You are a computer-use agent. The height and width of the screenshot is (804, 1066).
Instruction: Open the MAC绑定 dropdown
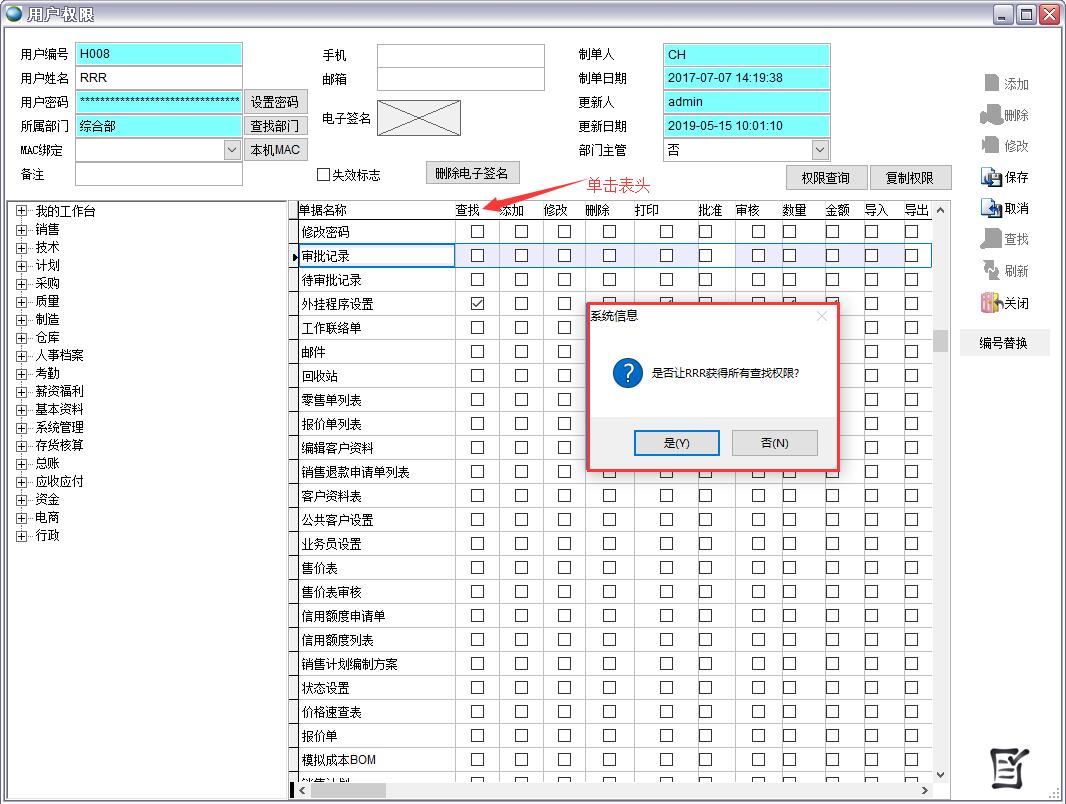coord(232,150)
